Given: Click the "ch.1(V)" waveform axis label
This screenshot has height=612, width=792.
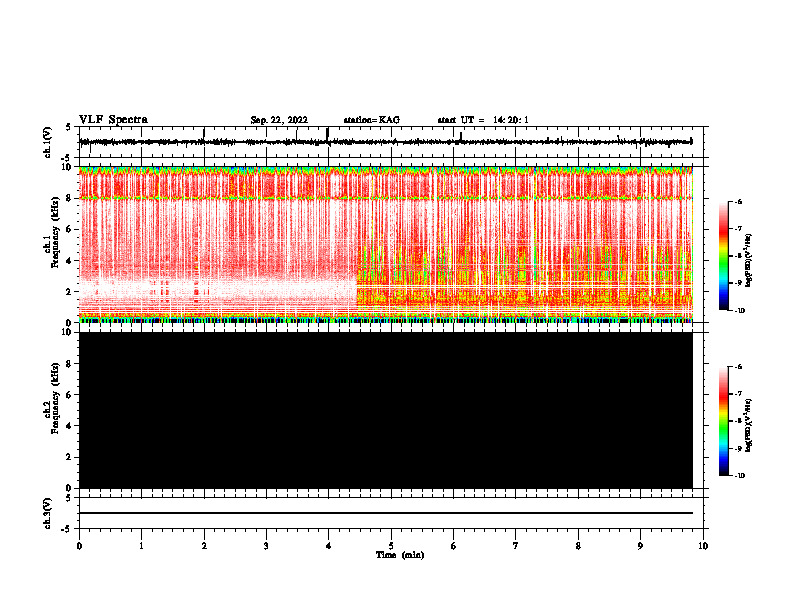Looking at the screenshot, I should pos(47,142).
